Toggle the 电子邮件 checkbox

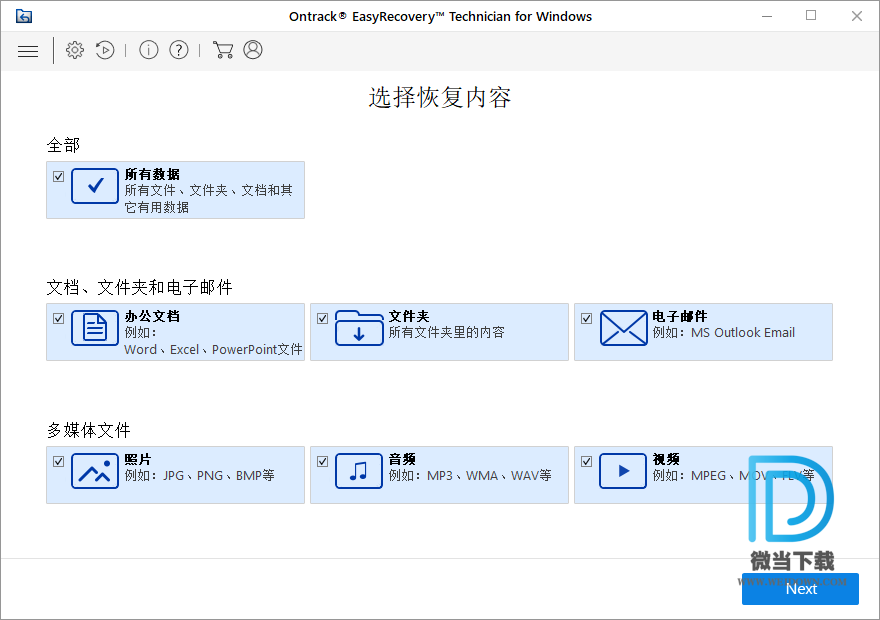click(586, 319)
